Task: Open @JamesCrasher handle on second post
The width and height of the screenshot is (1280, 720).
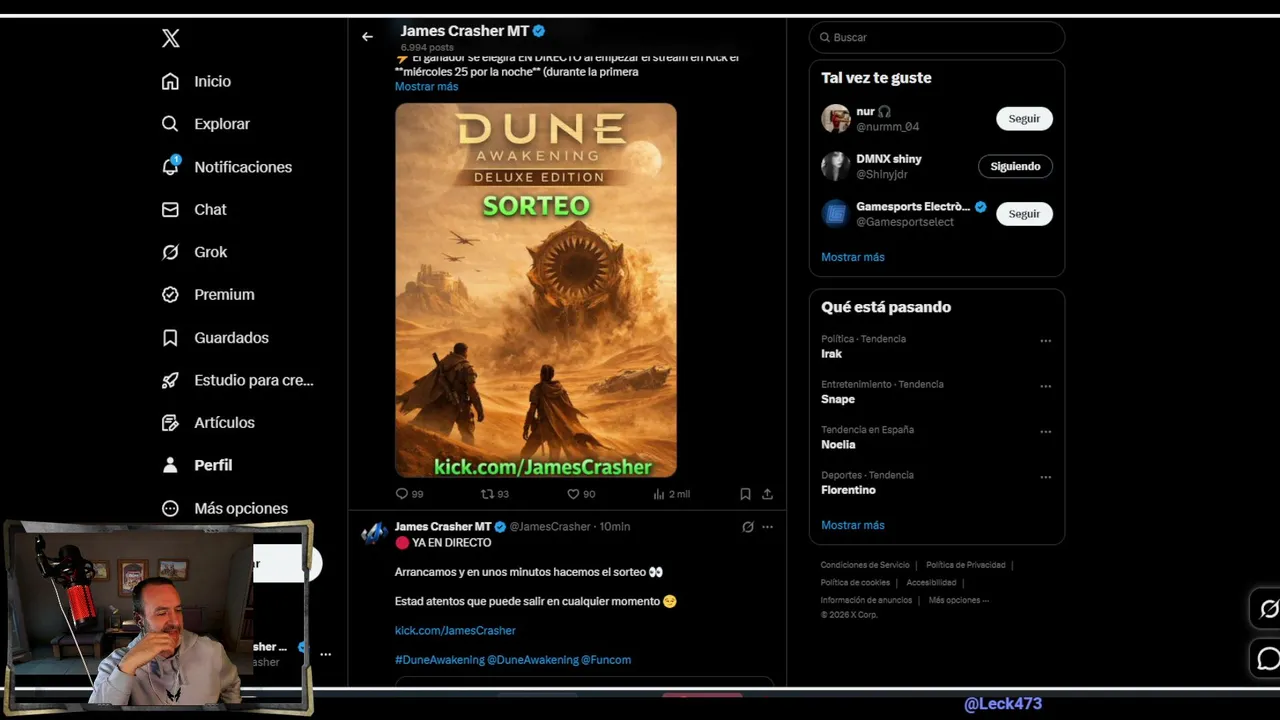Action: pyautogui.click(x=550, y=527)
